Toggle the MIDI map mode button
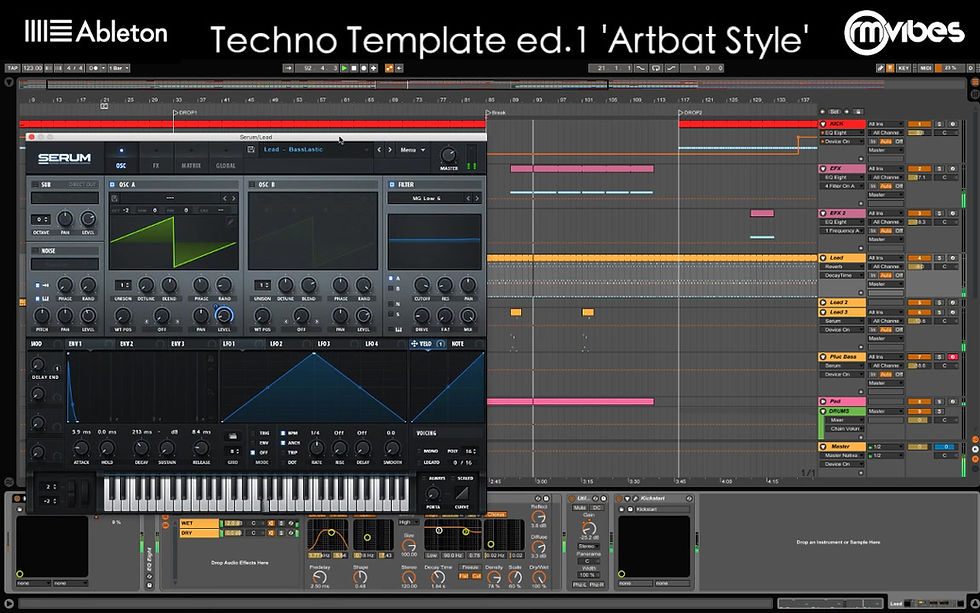 (x=926, y=68)
